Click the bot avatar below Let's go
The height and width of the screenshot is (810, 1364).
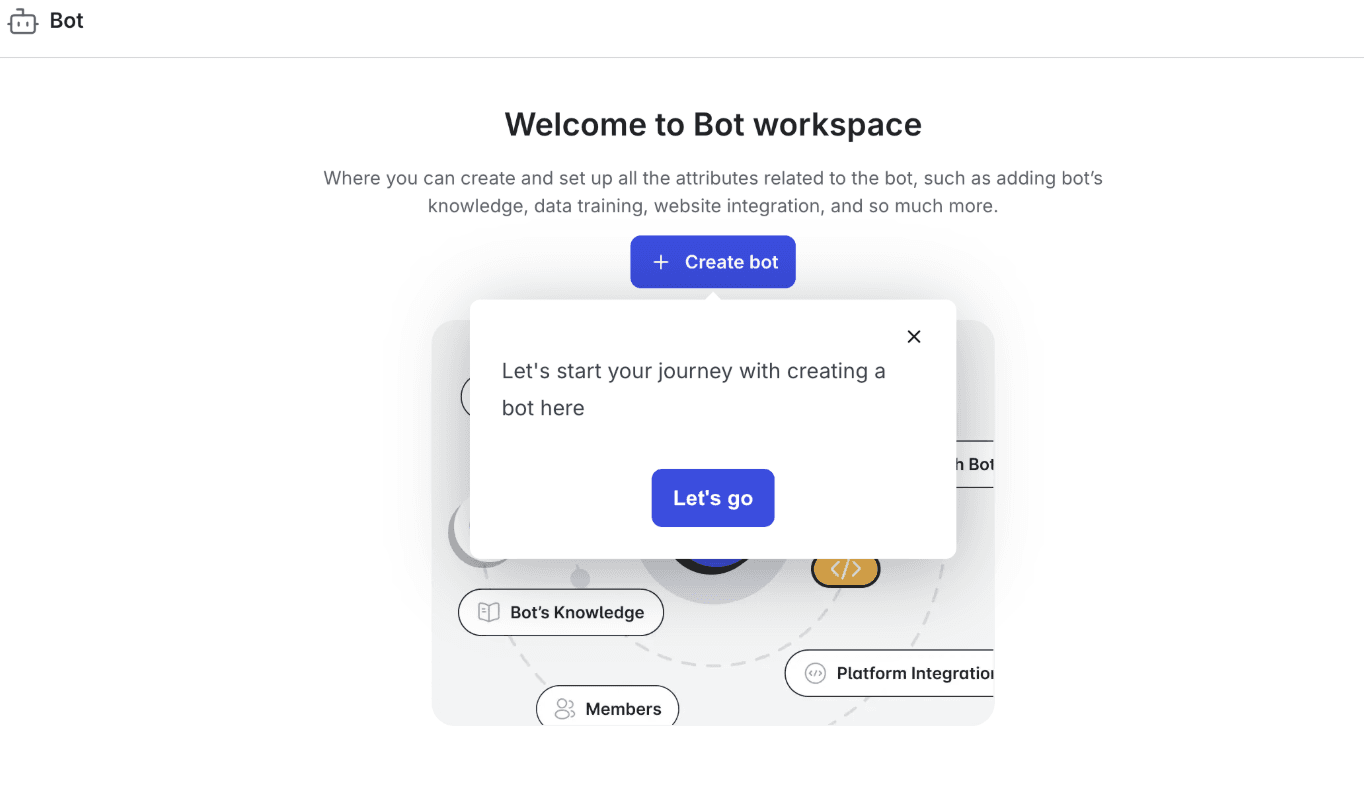(x=712, y=565)
